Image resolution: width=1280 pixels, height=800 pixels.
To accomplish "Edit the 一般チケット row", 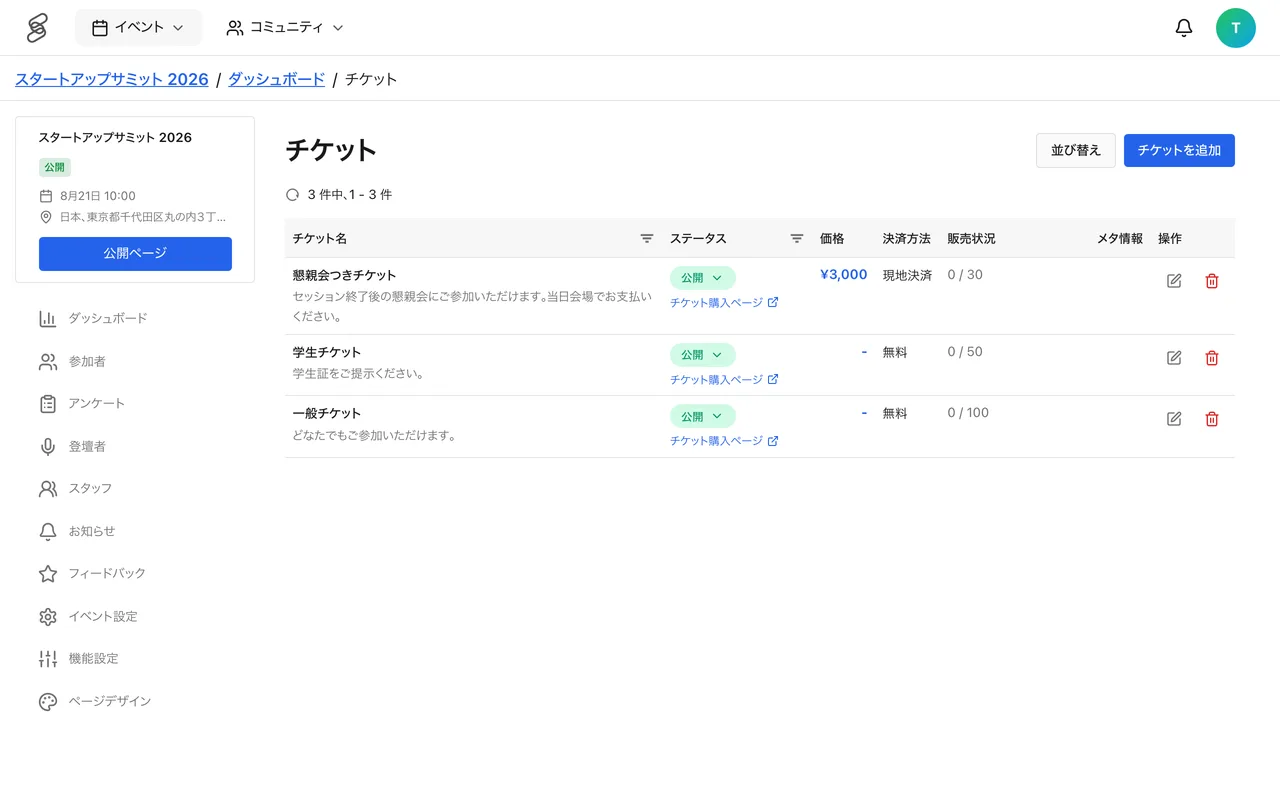I will (1174, 419).
